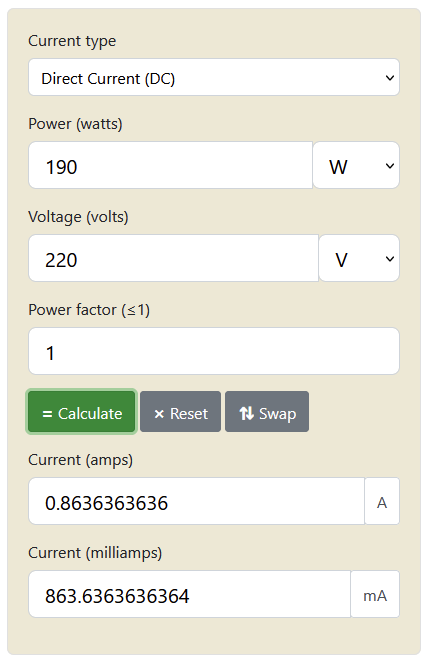Click the mA unit addon
Screen dimensions: 432x663
[x=375, y=594]
